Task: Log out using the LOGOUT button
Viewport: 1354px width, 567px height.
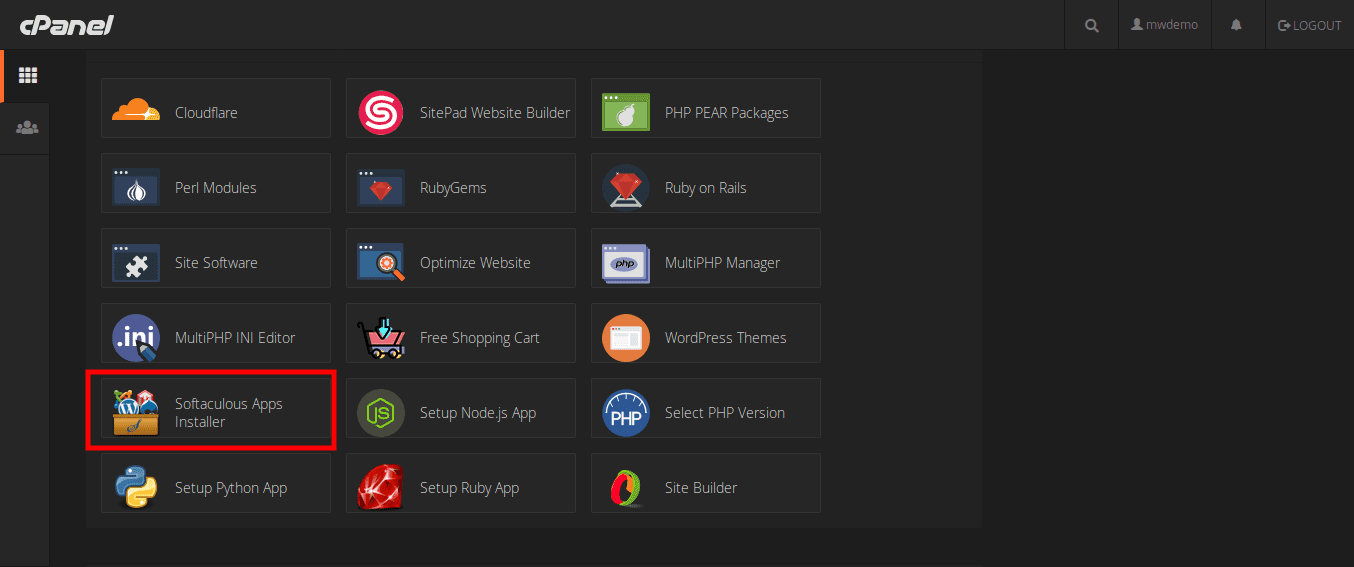Action: tap(1310, 25)
